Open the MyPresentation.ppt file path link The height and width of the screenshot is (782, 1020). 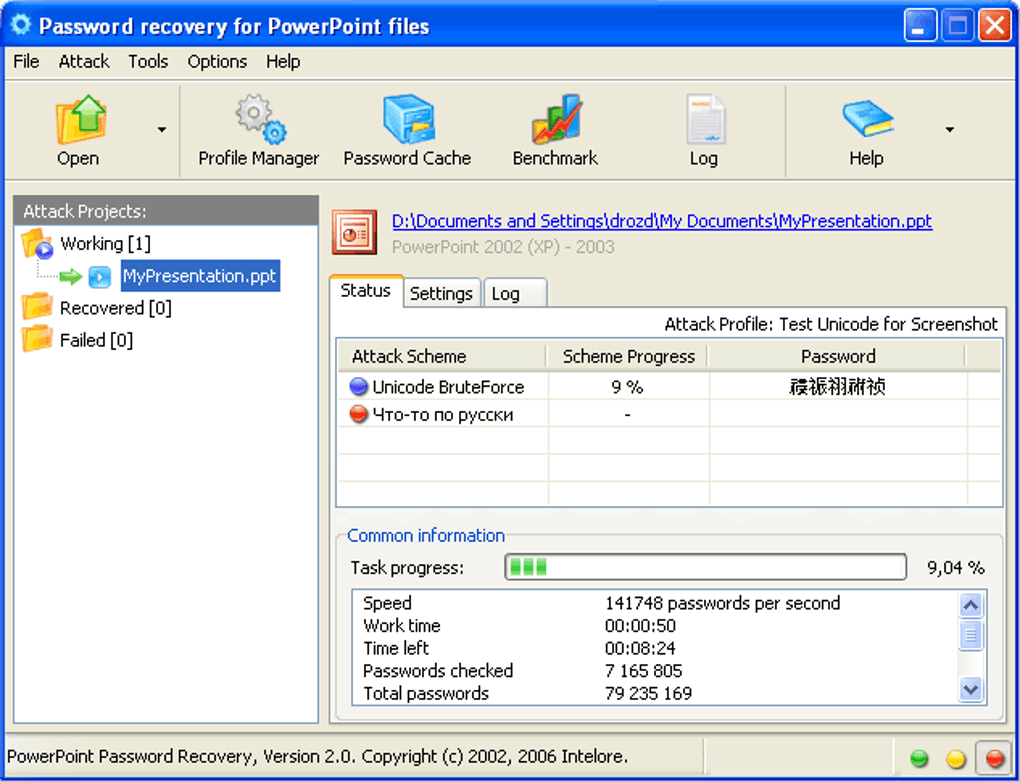[662, 221]
